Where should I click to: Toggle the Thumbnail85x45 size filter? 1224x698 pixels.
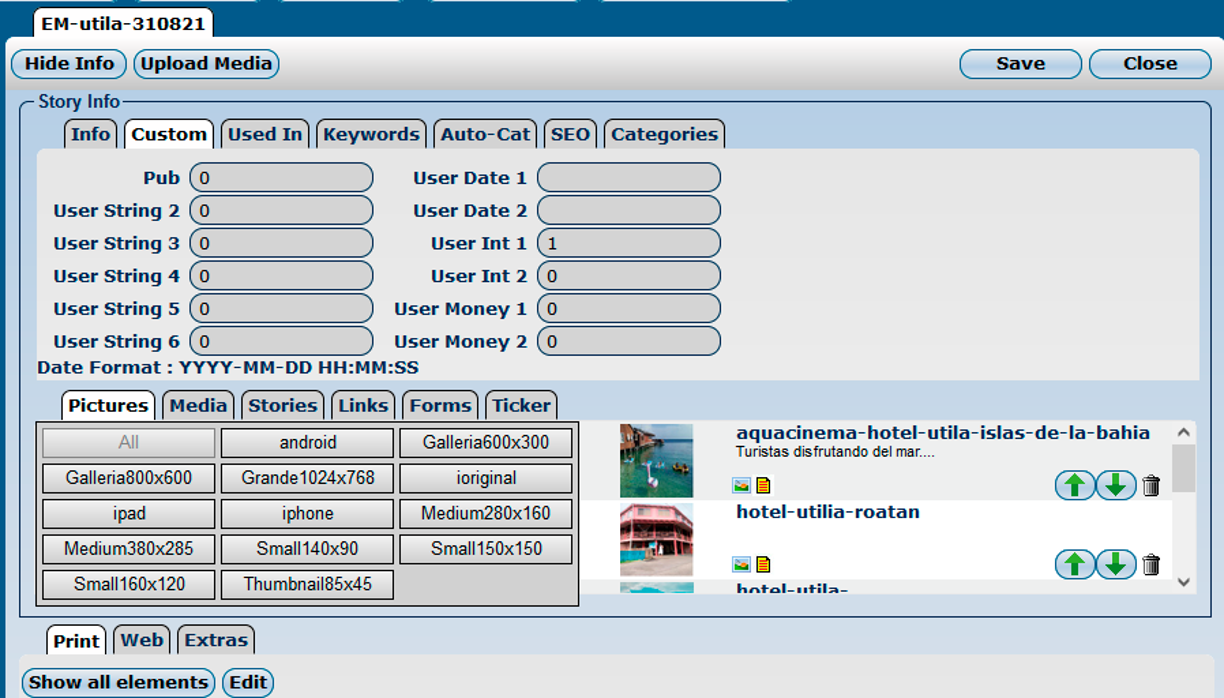(x=307, y=584)
